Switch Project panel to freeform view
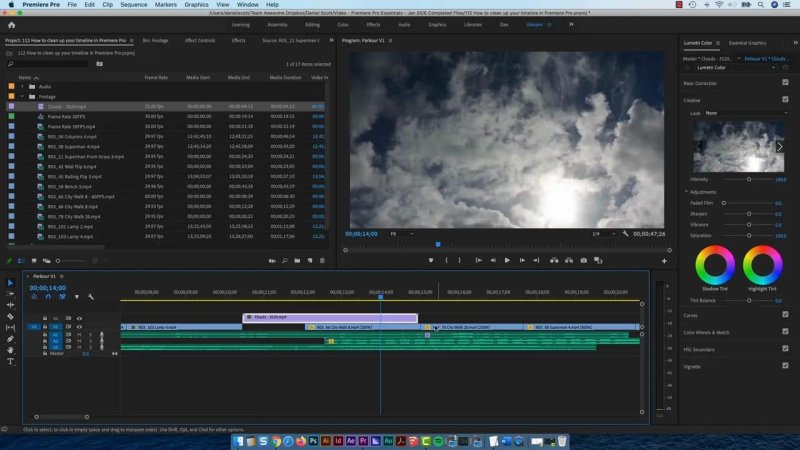Viewport: 800px width, 450px height. tap(46, 261)
